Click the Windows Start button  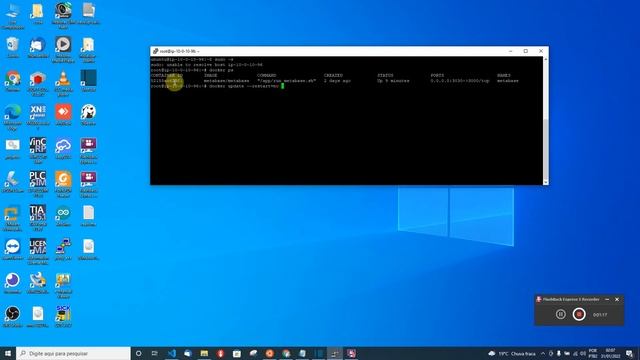8,353
